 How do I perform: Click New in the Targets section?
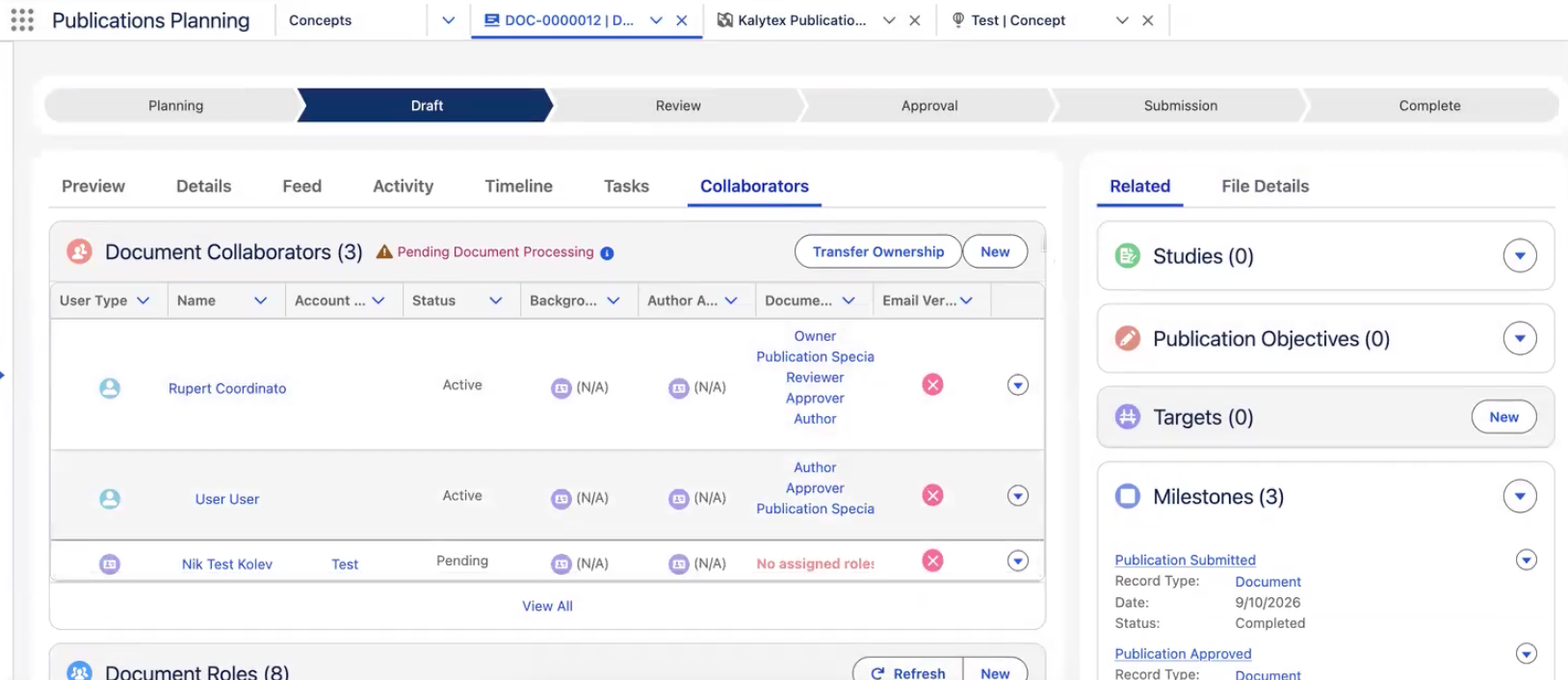click(x=1503, y=417)
